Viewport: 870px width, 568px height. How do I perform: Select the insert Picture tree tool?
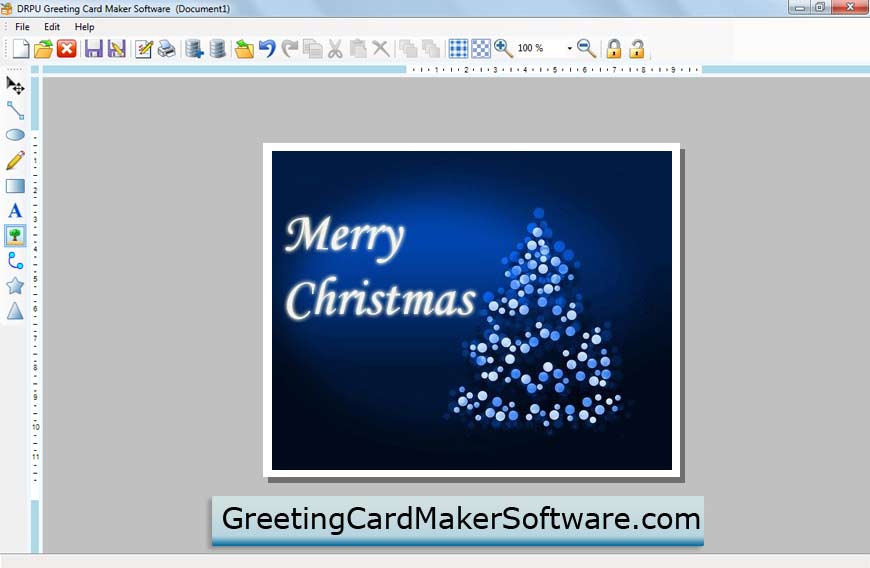(x=15, y=236)
